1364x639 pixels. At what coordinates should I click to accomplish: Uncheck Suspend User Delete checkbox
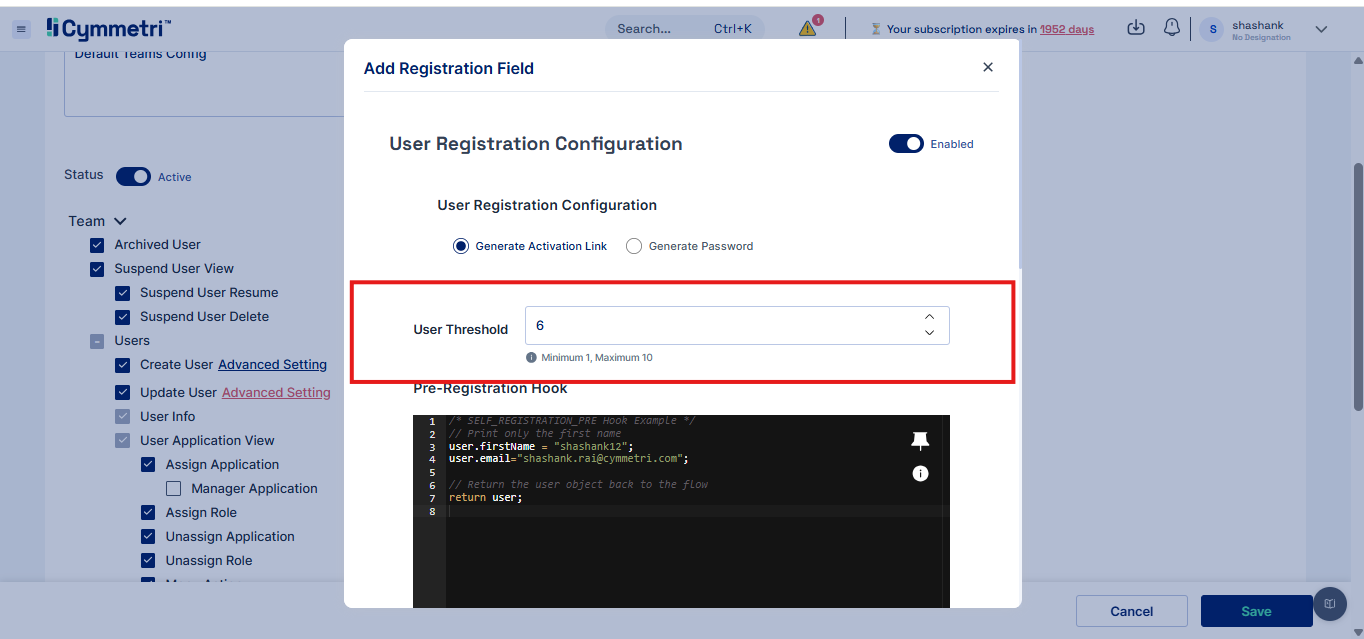(x=122, y=317)
